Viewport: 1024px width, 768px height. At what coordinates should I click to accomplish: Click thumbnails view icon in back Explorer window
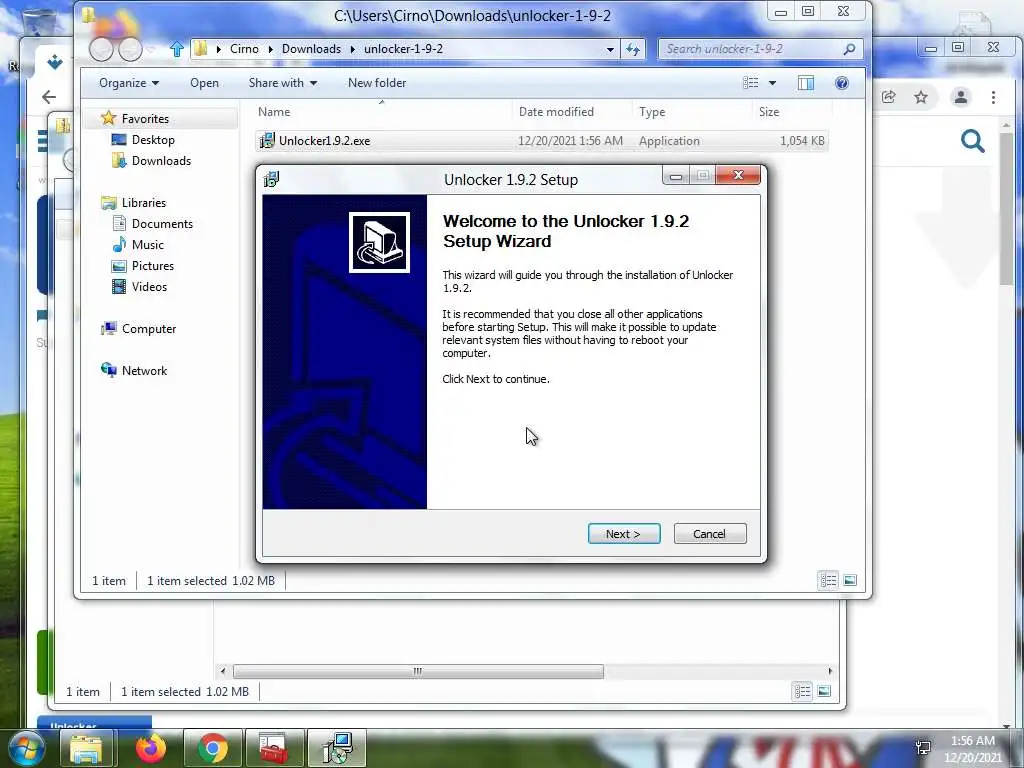click(824, 691)
